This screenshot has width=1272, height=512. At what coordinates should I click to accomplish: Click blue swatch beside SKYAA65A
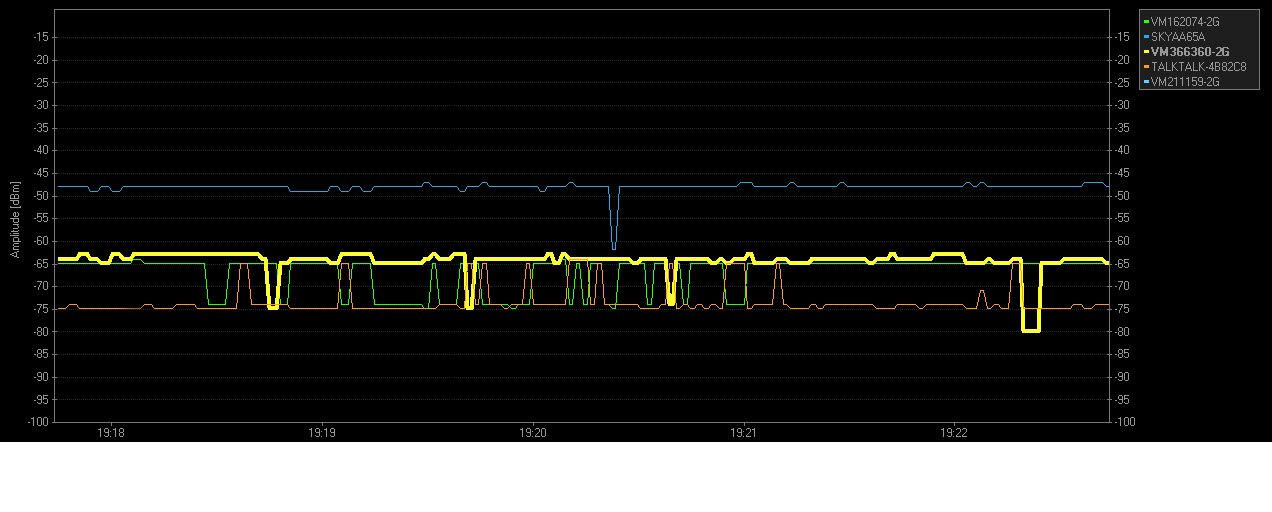click(x=1146, y=36)
